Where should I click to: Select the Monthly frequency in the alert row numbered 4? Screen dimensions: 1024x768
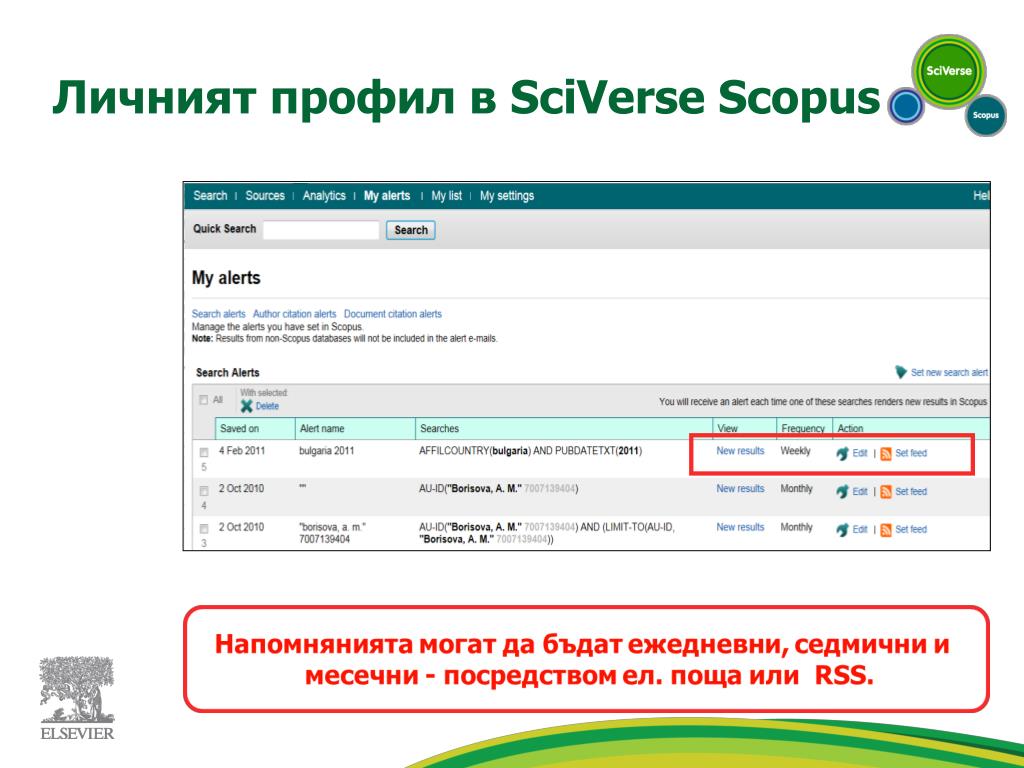797,488
